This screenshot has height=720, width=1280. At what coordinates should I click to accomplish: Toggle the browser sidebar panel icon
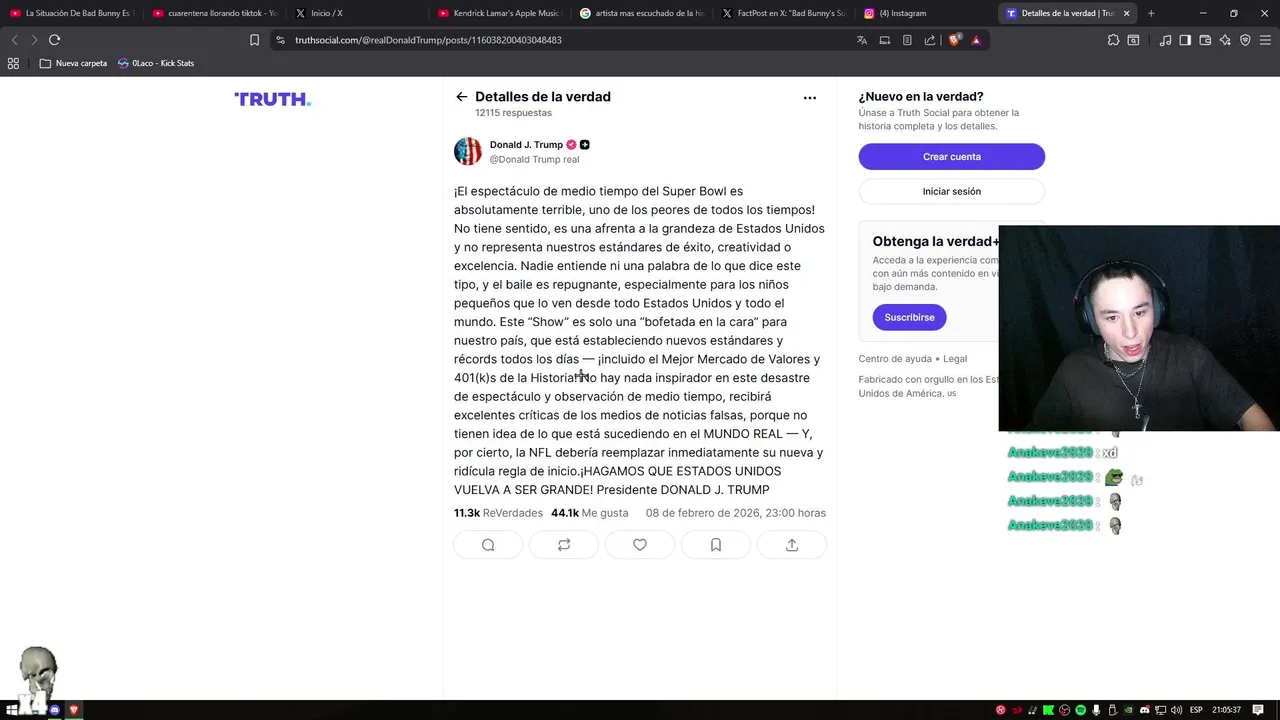click(x=1185, y=40)
